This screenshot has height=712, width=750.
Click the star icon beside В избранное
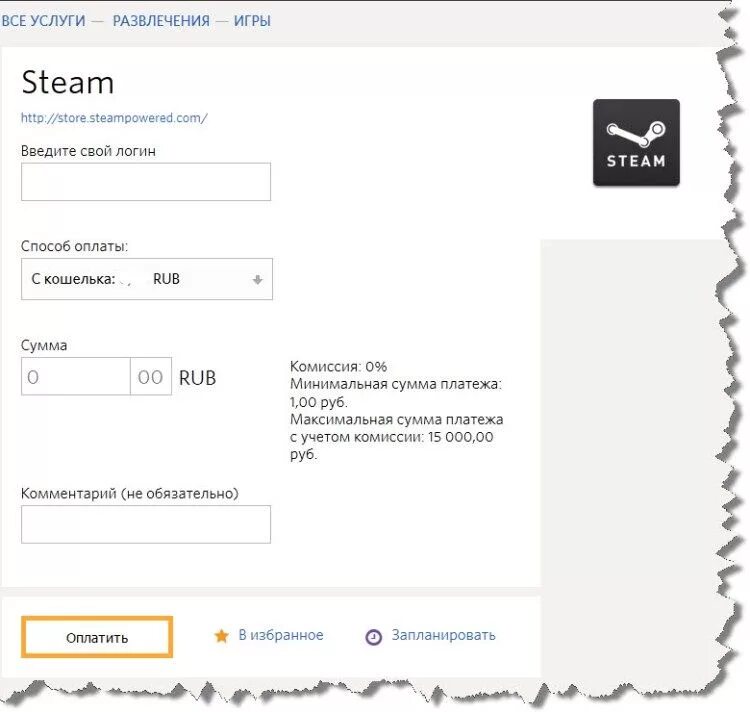point(221,636)
